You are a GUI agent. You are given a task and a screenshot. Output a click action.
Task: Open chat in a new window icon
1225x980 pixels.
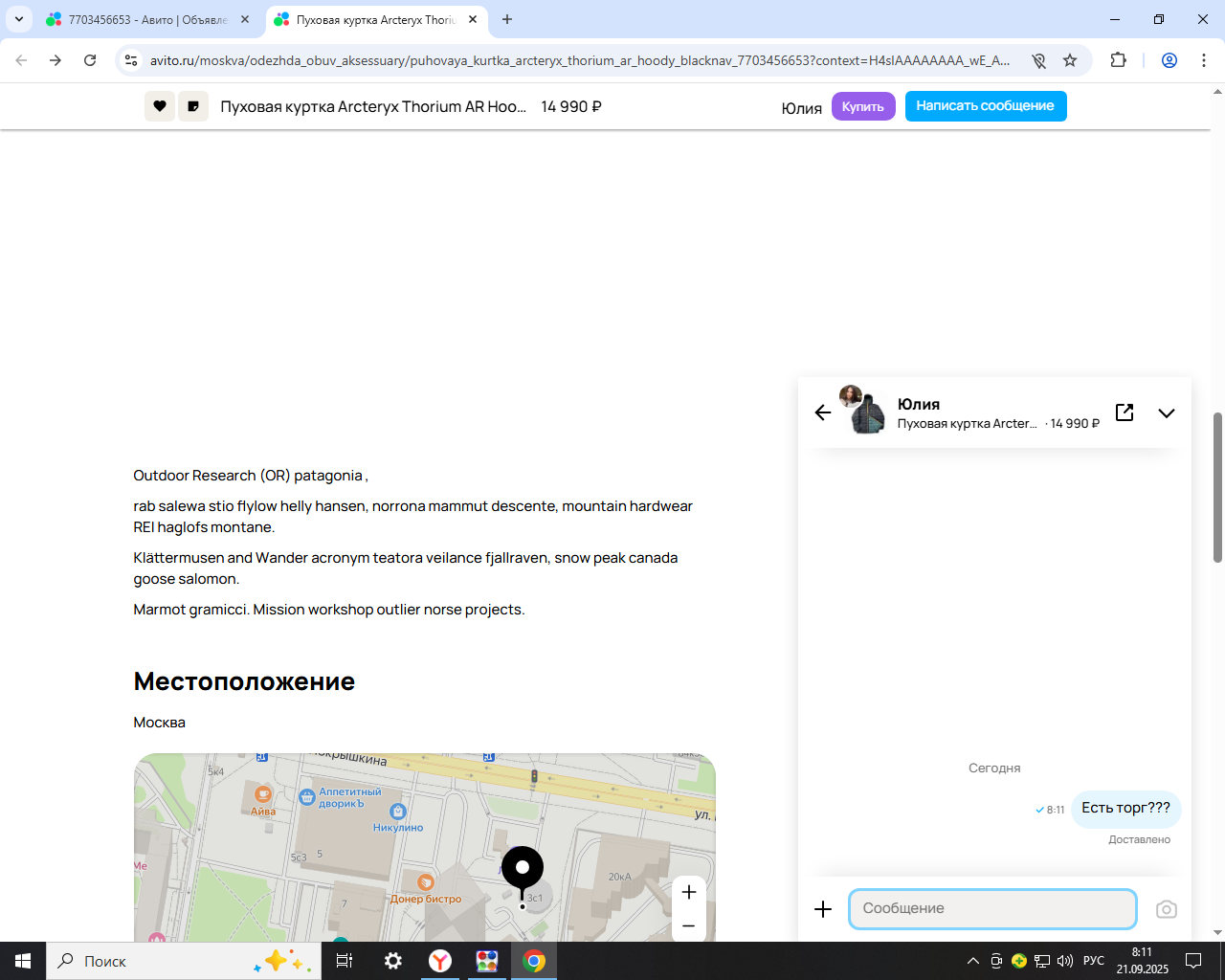1125,412
